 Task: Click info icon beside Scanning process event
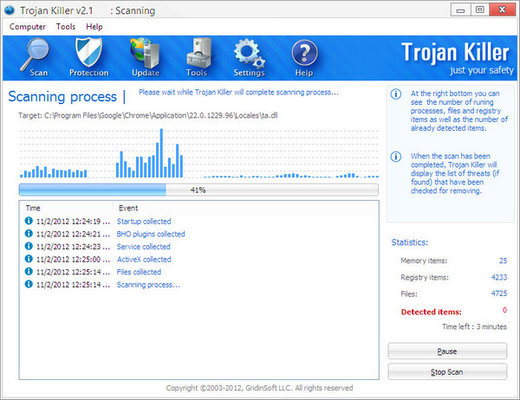coord(29,284)
